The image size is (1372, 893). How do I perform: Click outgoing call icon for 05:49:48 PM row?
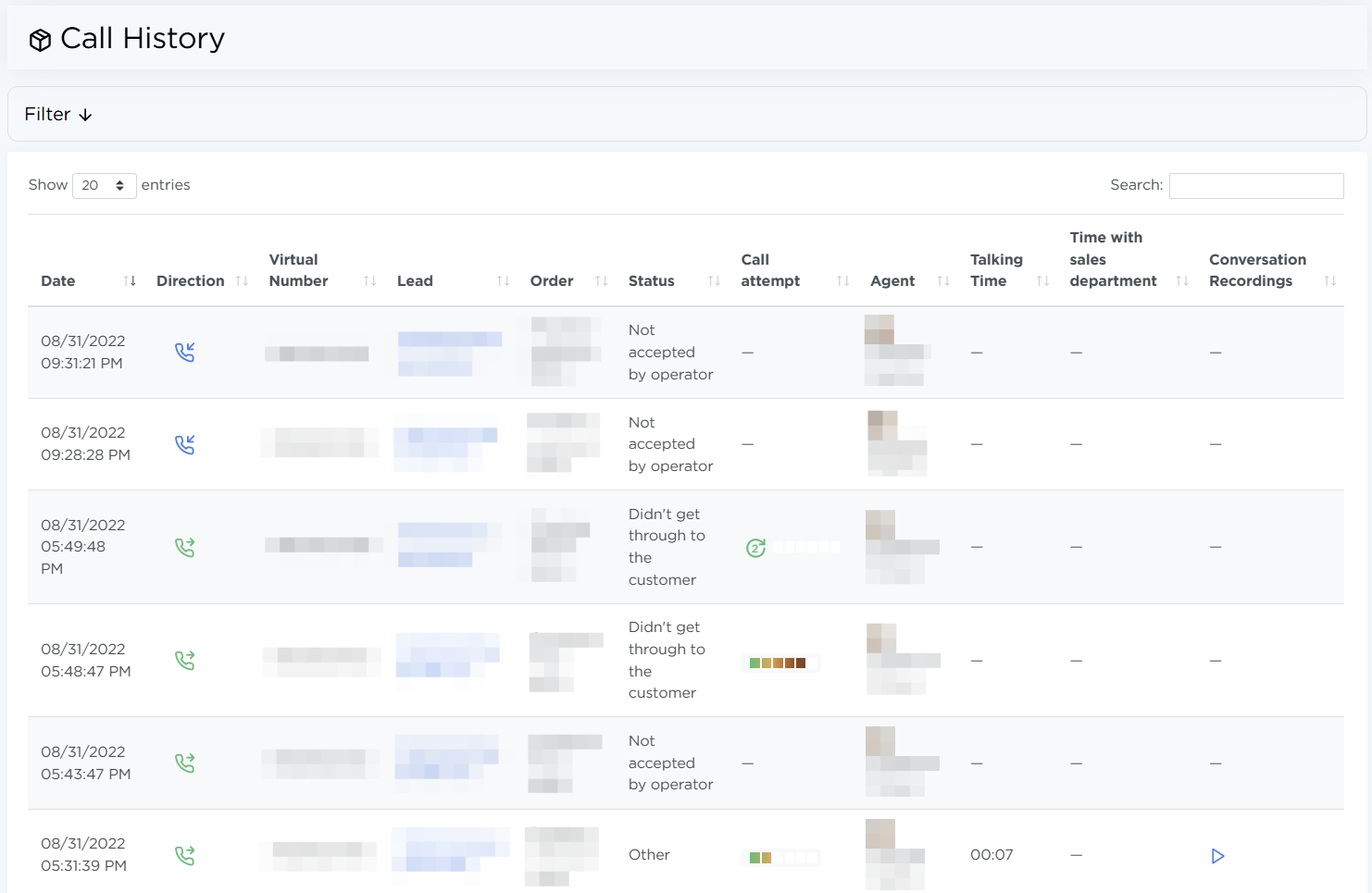tap(185, 548)
